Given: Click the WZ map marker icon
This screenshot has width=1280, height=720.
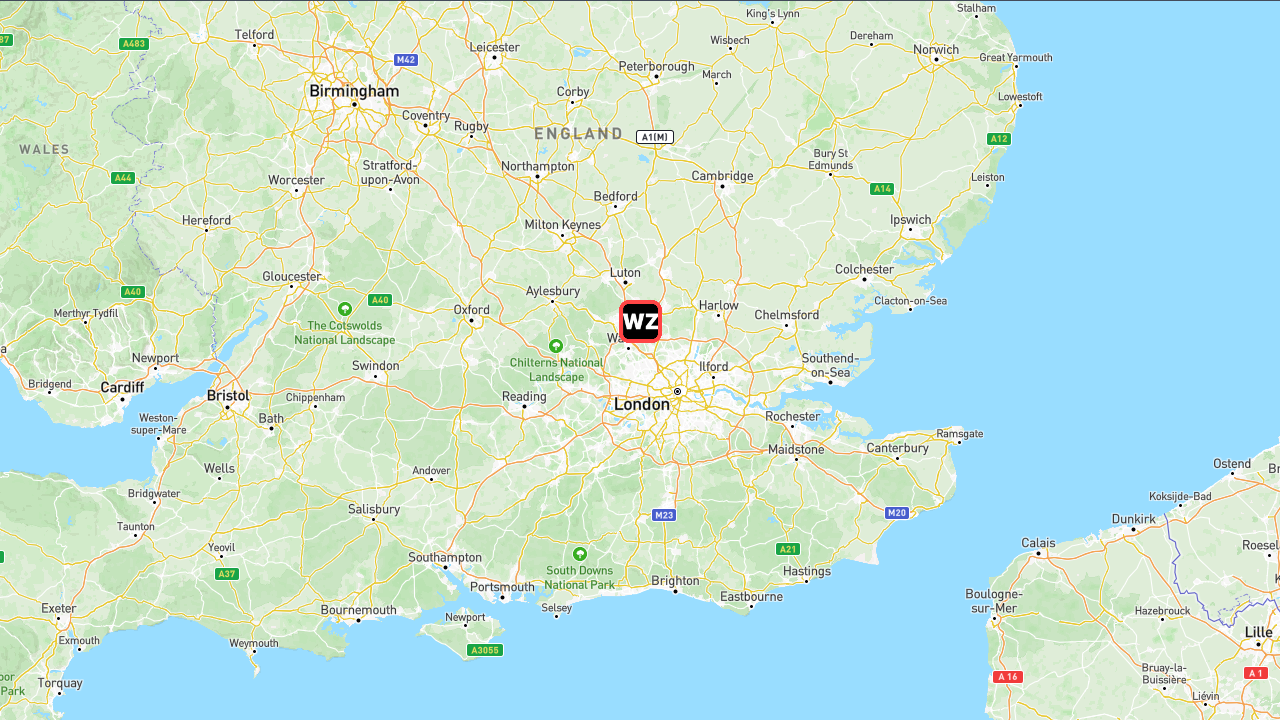Looking at the screenshot, I should [640, 321].
